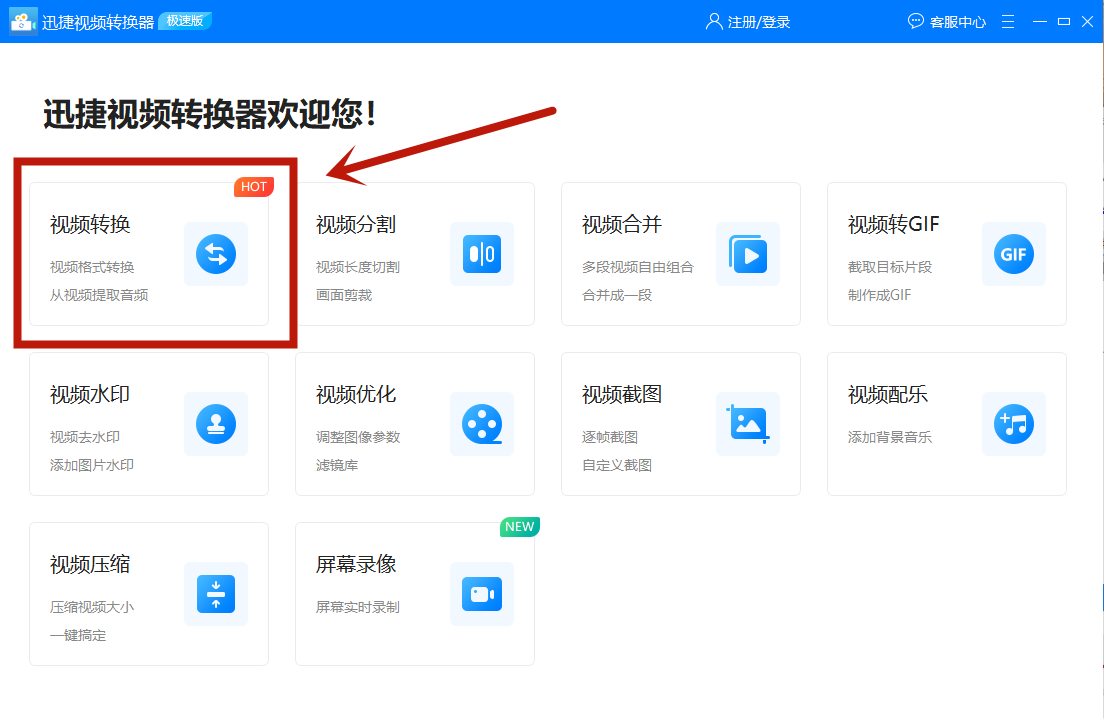The image size is (1104, 719).
Task: Click the HOT badge on 视频转换
Action: click(254, 186)
